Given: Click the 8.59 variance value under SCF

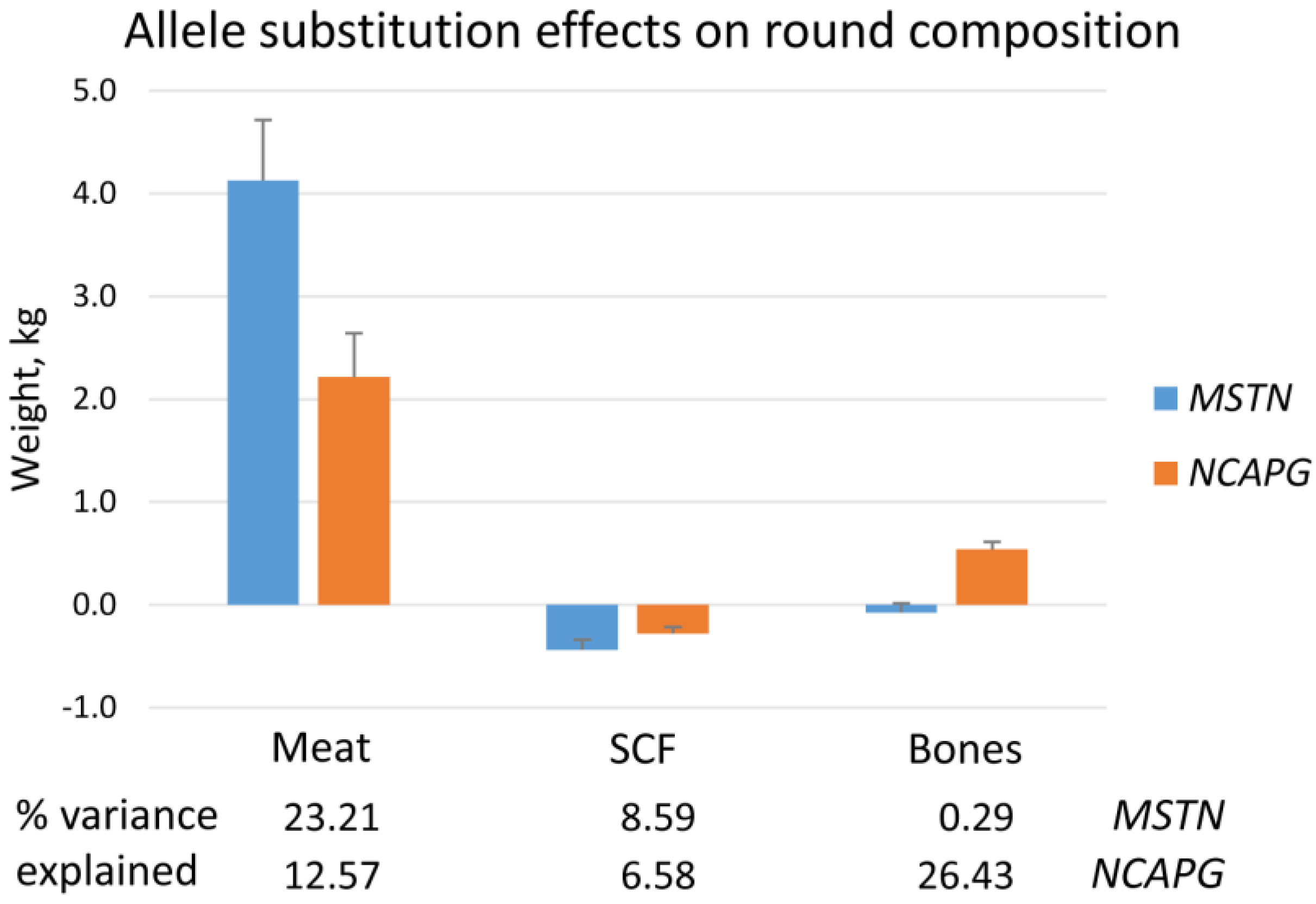Looking at the screenshot, I should coord(657,818).
